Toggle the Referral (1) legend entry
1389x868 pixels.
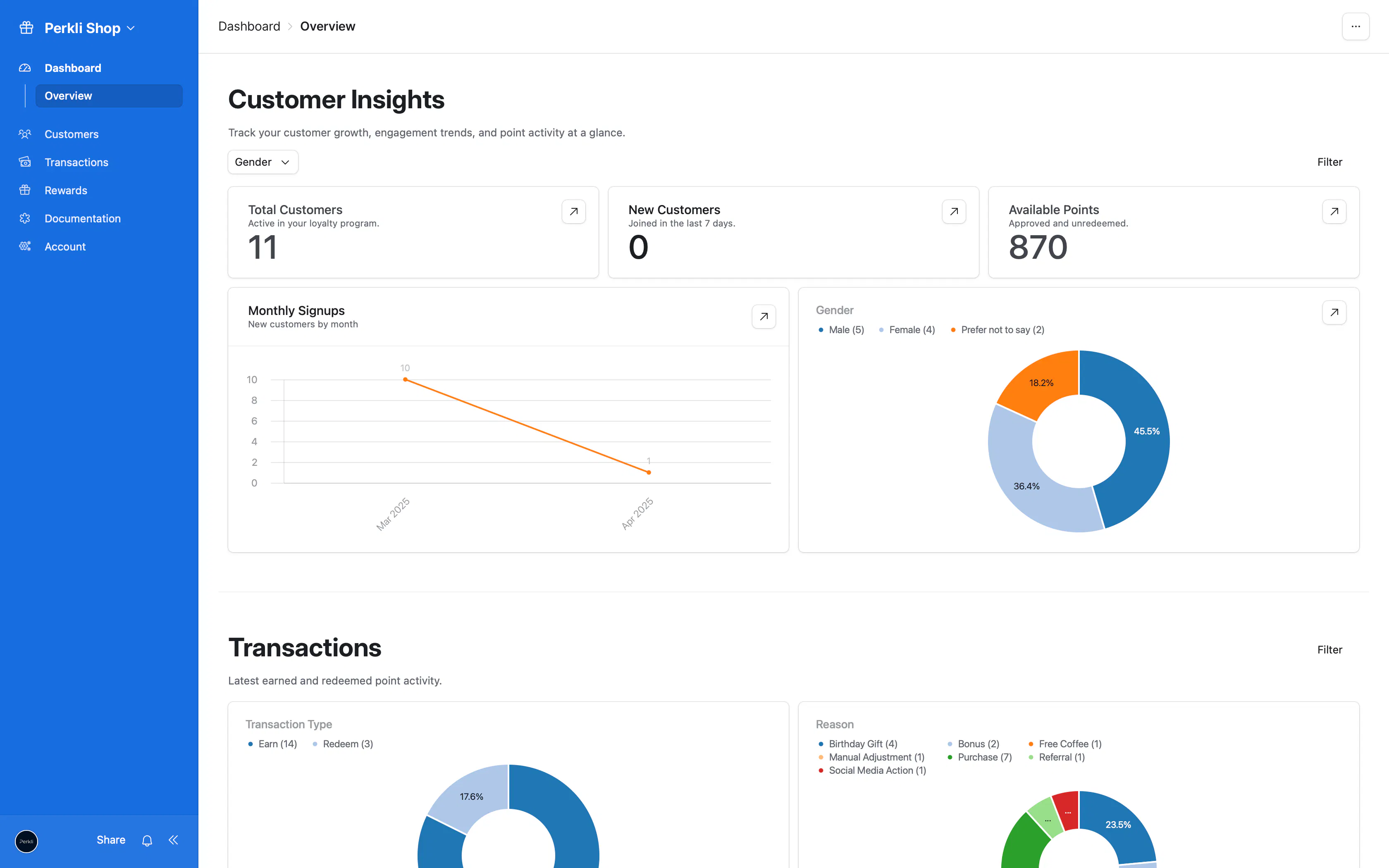(x=1057, y=757)
